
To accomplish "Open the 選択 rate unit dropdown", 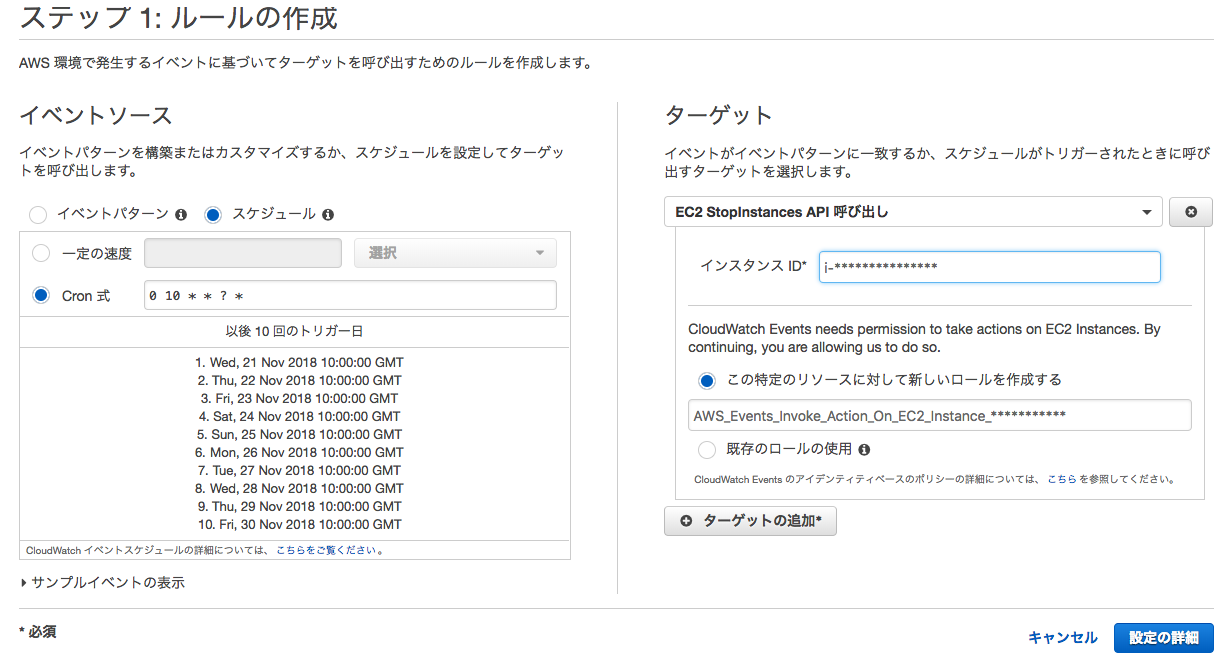I will 455,253.
